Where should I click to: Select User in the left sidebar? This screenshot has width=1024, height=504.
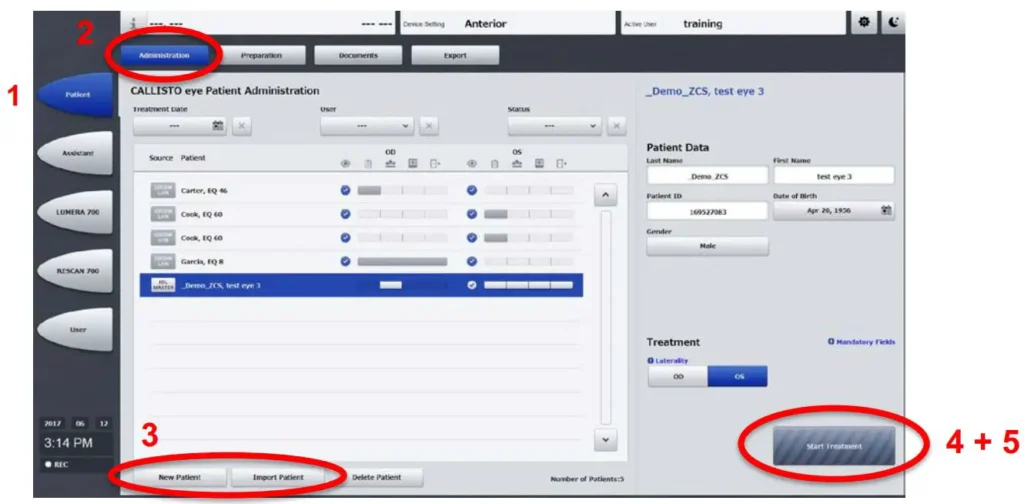coord(76,330)
